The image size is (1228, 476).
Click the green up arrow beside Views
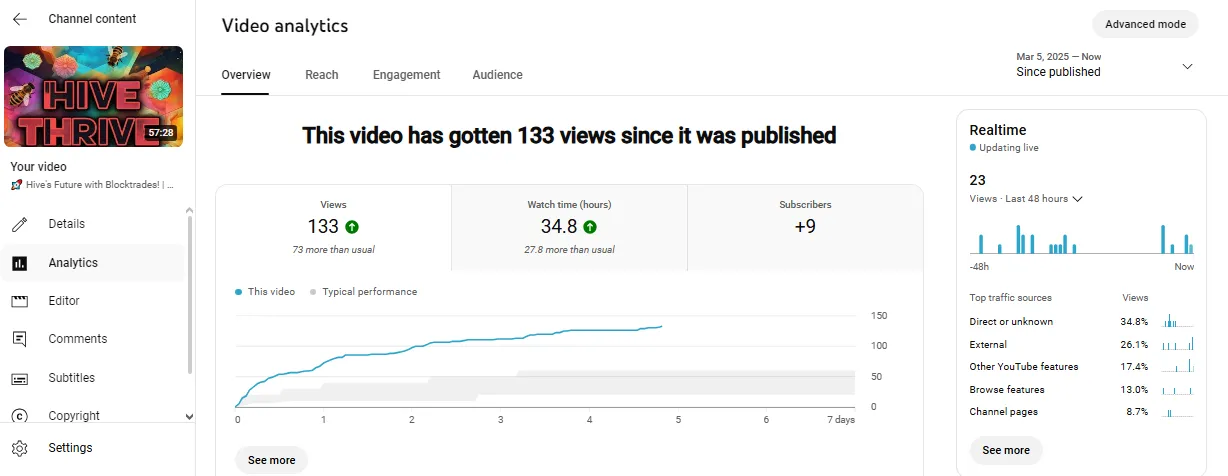[x=354, y=227]
